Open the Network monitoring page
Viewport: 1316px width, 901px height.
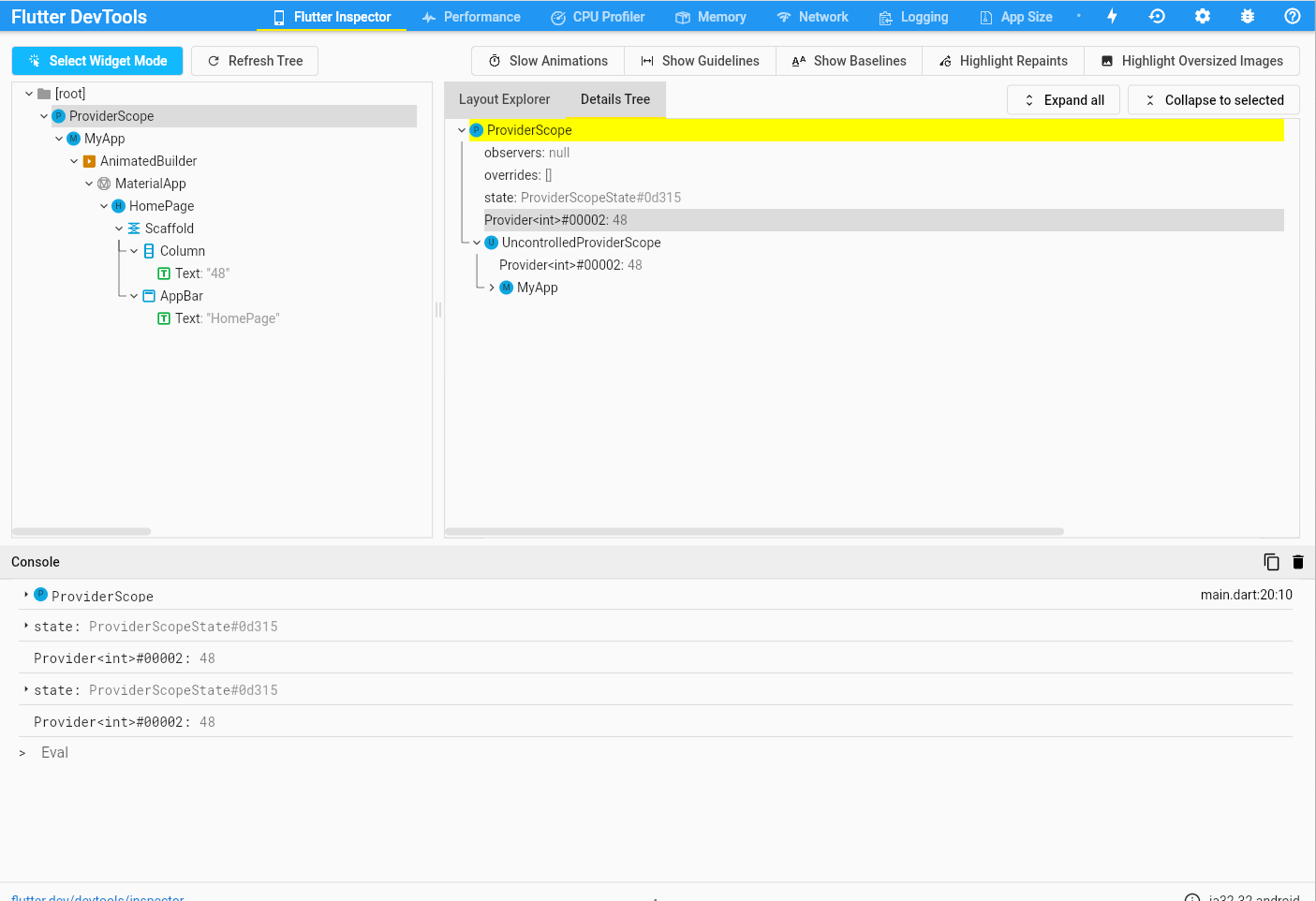tap(812, 16)
